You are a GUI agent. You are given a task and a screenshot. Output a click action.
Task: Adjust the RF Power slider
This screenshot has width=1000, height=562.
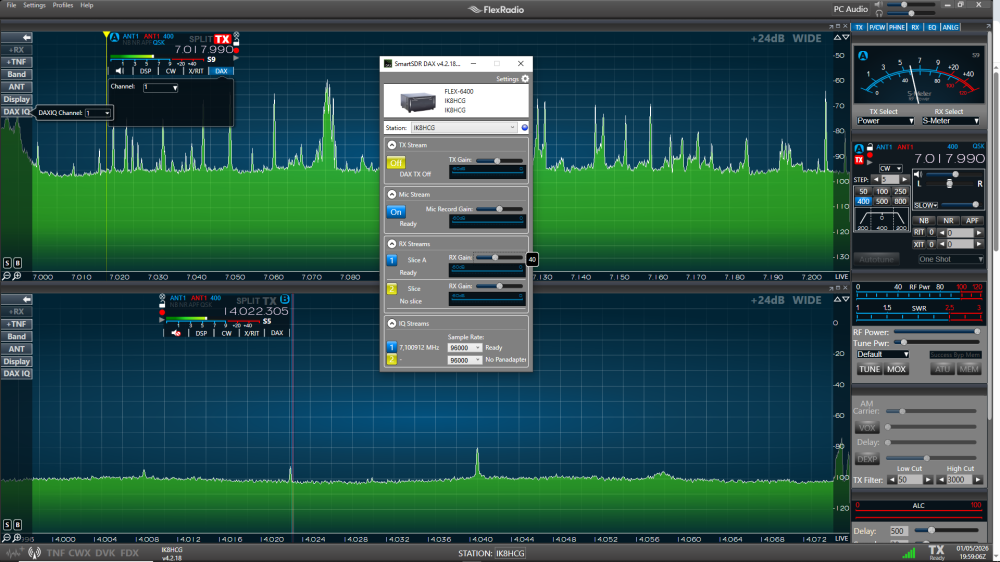(937, 332)
